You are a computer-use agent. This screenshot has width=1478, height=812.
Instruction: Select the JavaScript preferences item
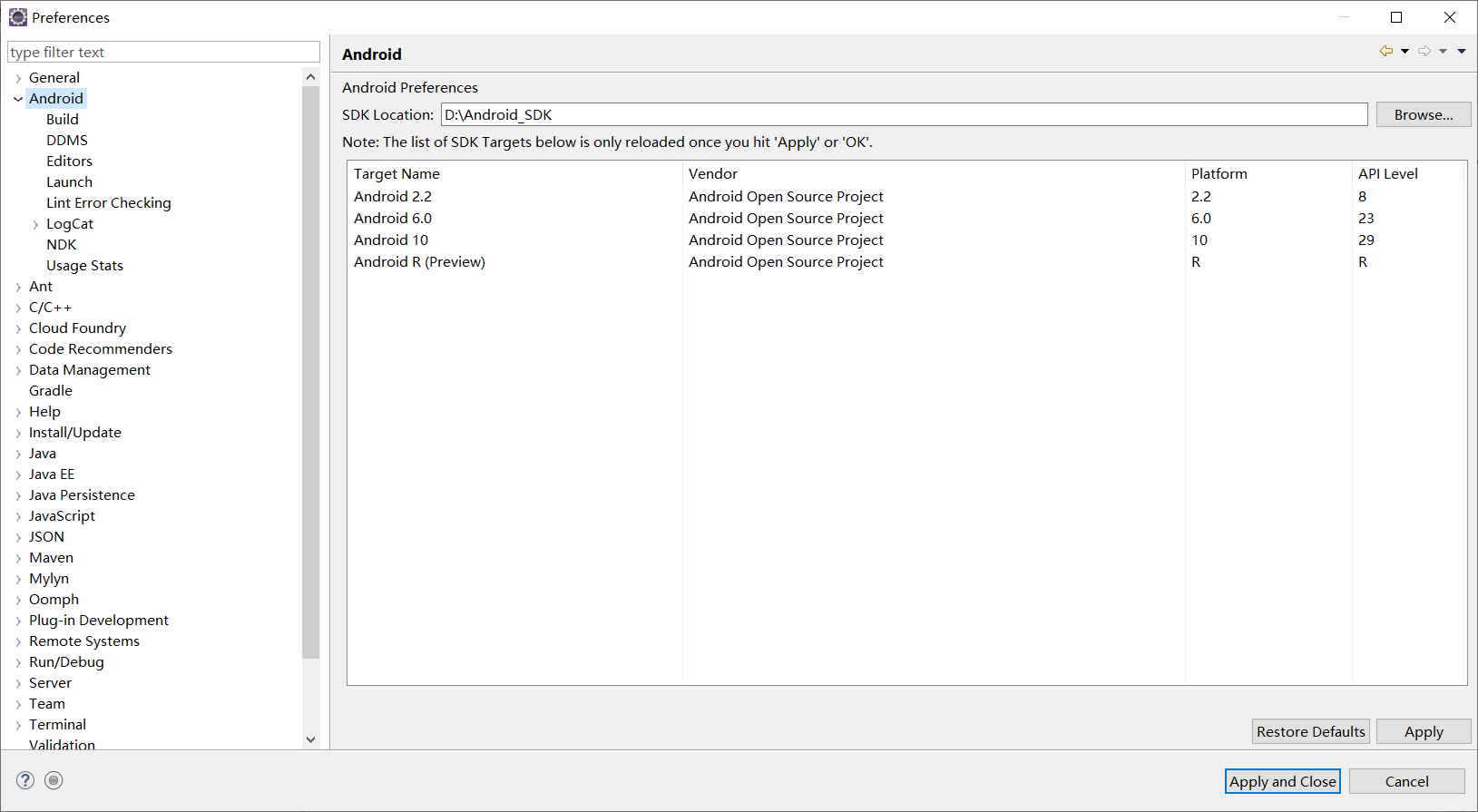click(62, 515)
